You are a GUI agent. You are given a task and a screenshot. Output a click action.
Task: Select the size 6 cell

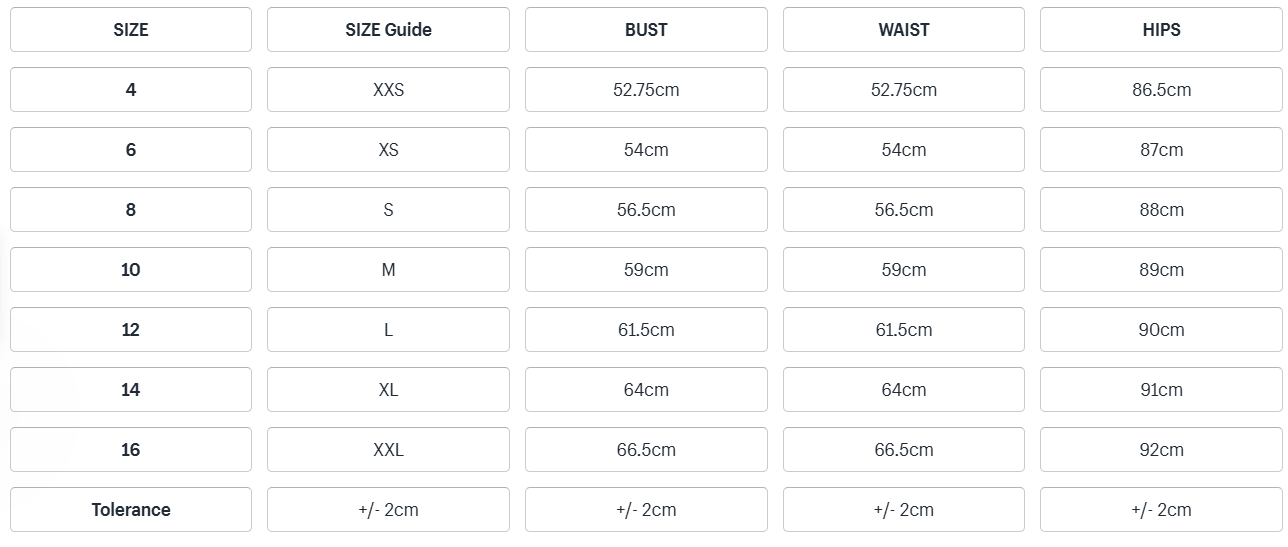pos(131,150)
